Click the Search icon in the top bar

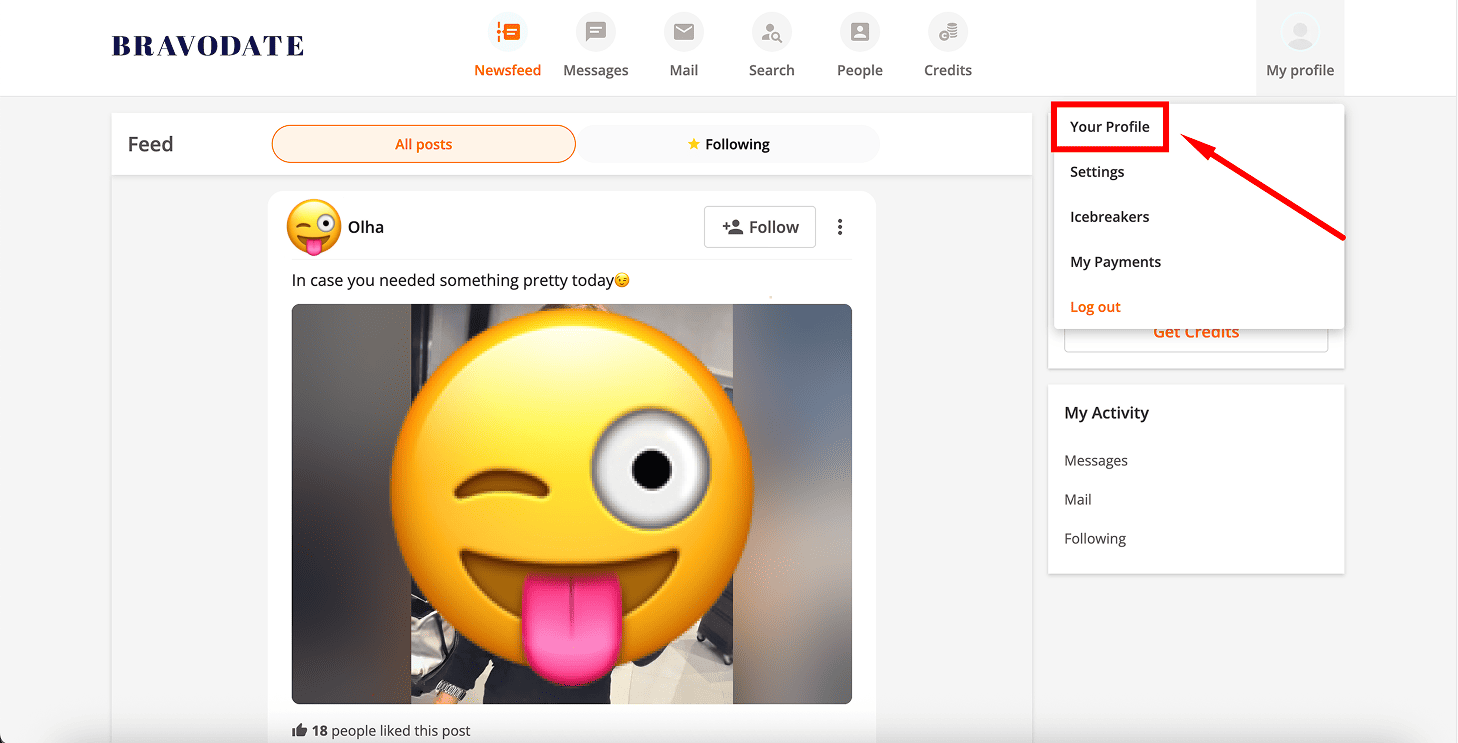[x=772, y=33]
